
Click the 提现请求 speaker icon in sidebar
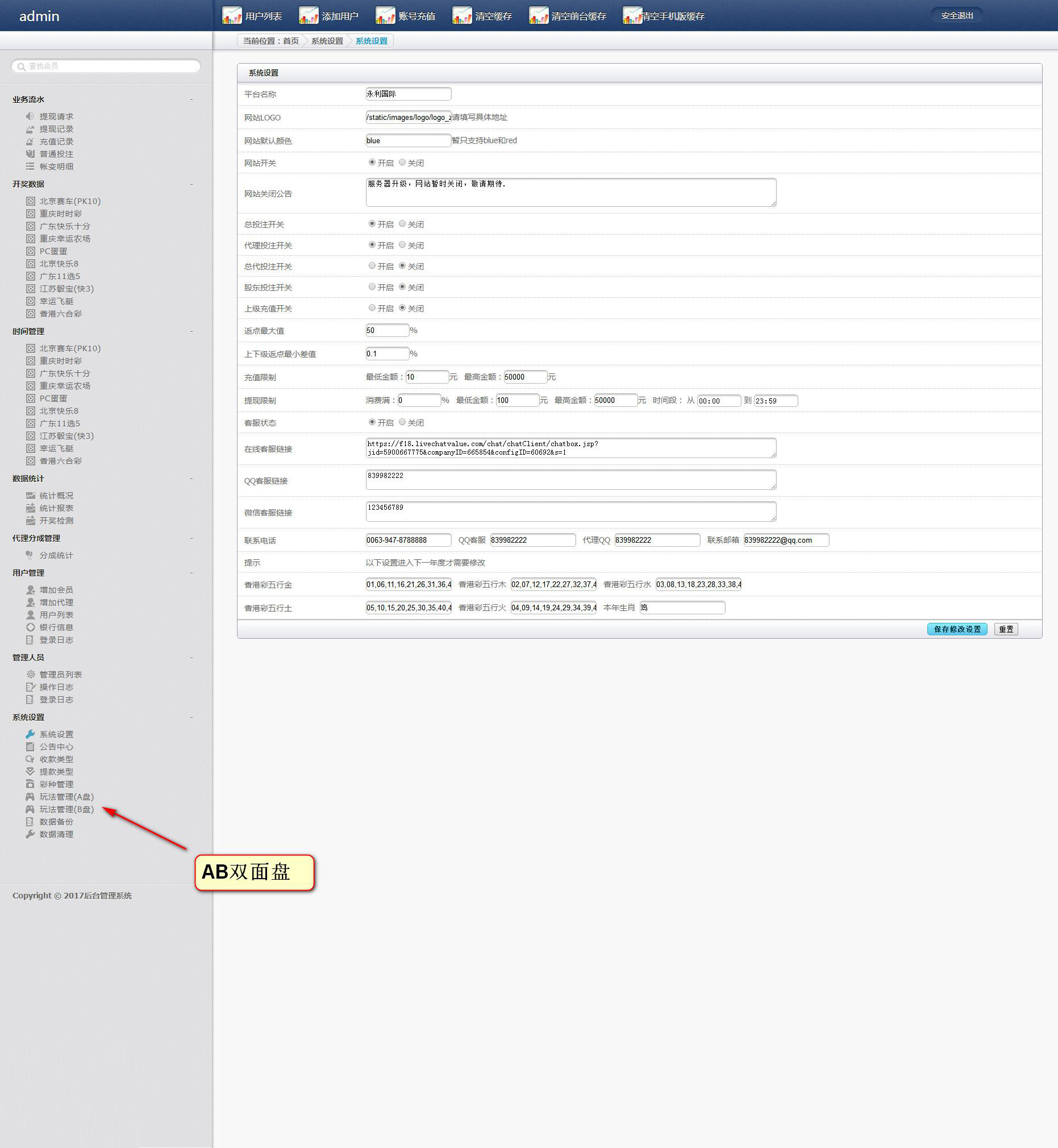[30, 117]
